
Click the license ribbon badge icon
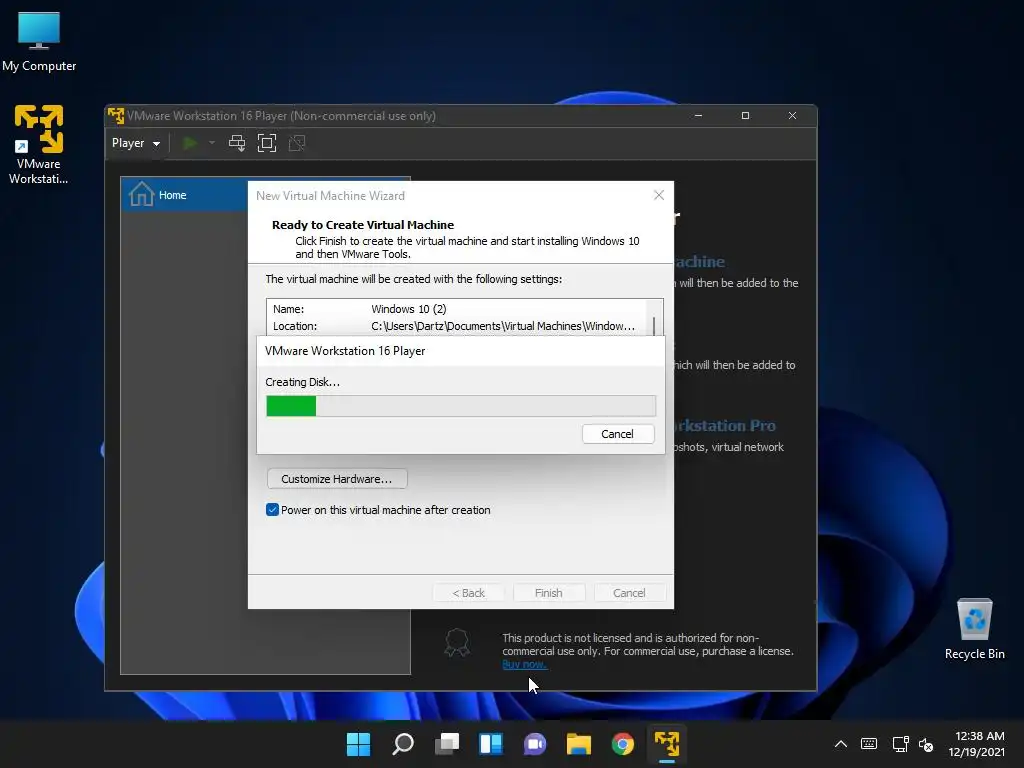point(456,642)
